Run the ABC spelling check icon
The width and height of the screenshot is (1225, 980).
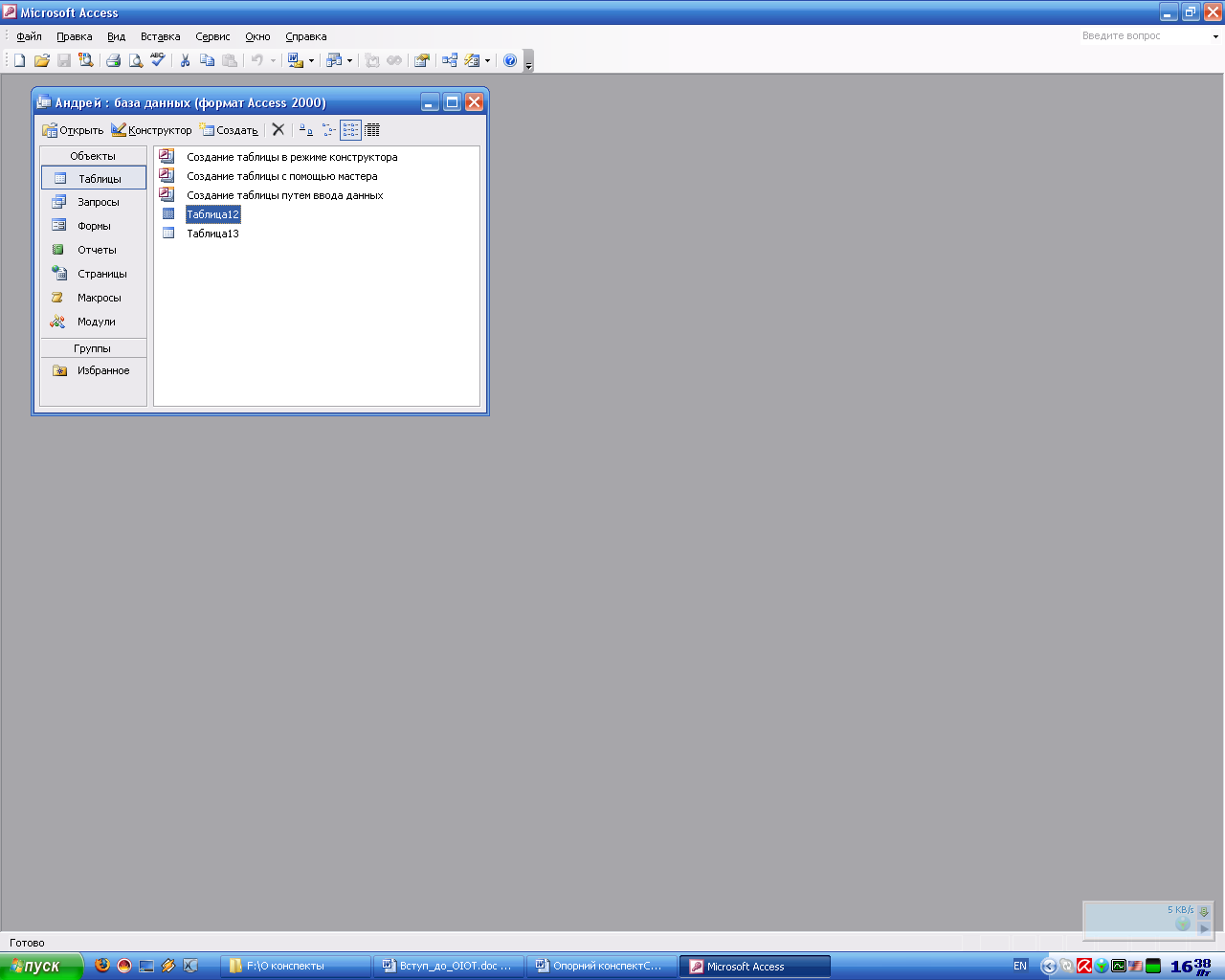[x=158, y=60]
